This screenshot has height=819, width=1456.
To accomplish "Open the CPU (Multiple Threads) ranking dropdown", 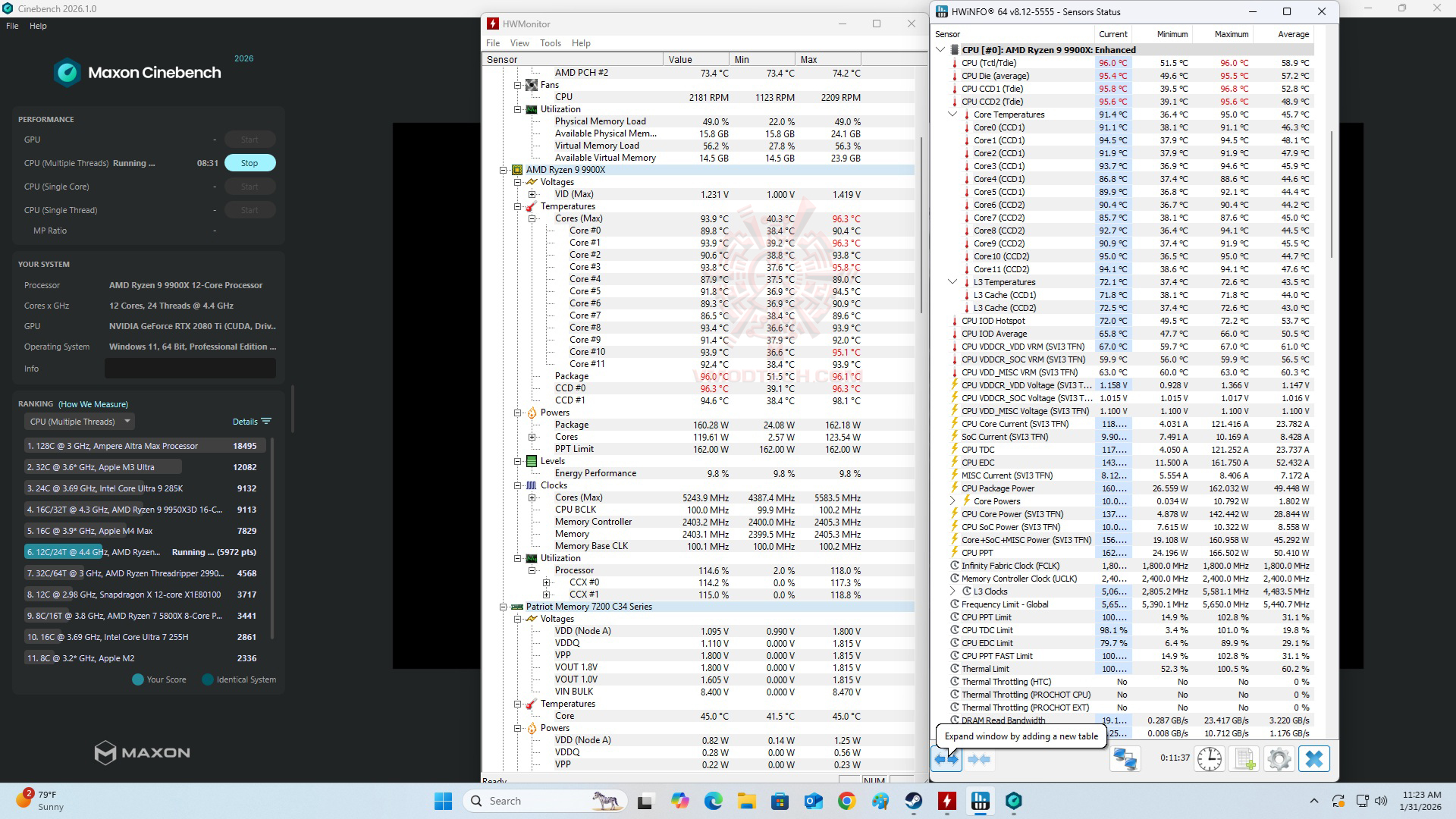I will coord(80,422).
